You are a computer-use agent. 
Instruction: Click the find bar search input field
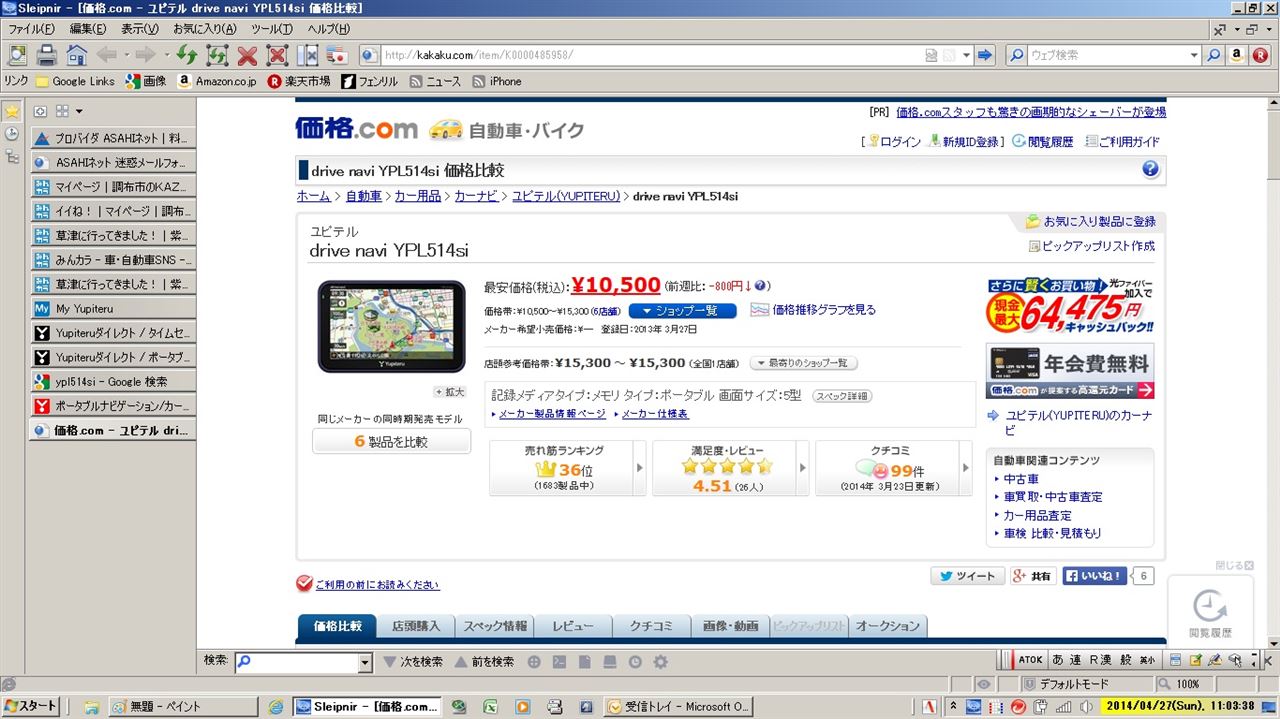[x=297, y=662]
